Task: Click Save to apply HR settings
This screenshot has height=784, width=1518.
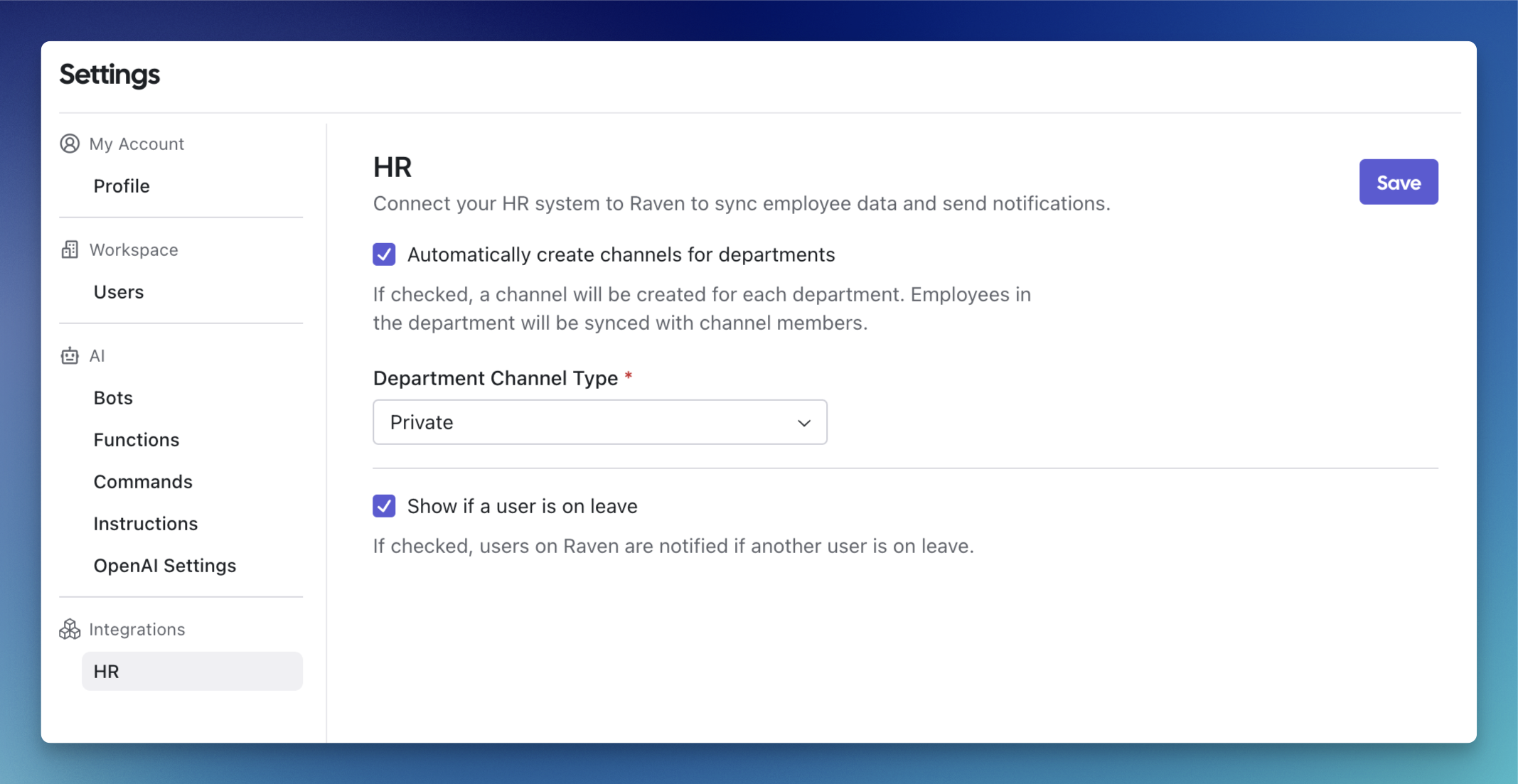Action: click(x=1398, y=182)
